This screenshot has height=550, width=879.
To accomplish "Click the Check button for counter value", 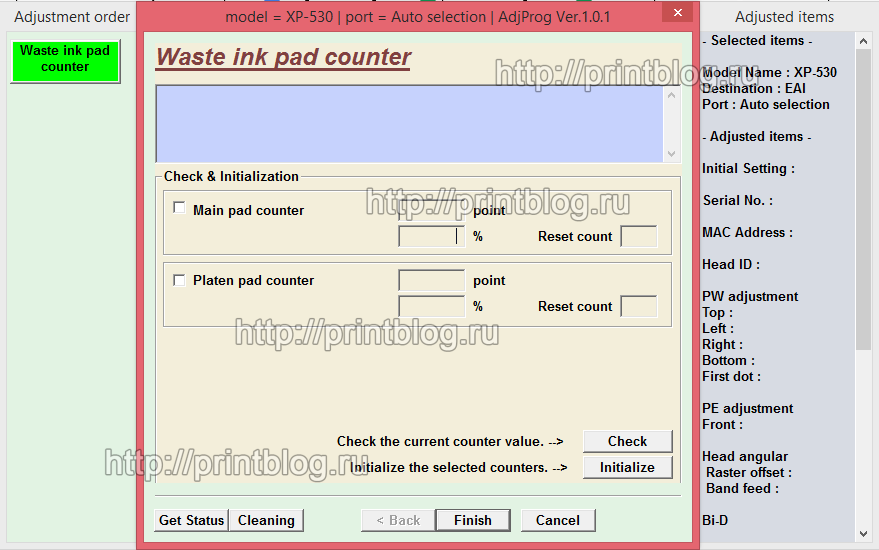I will tap(627, 441).
